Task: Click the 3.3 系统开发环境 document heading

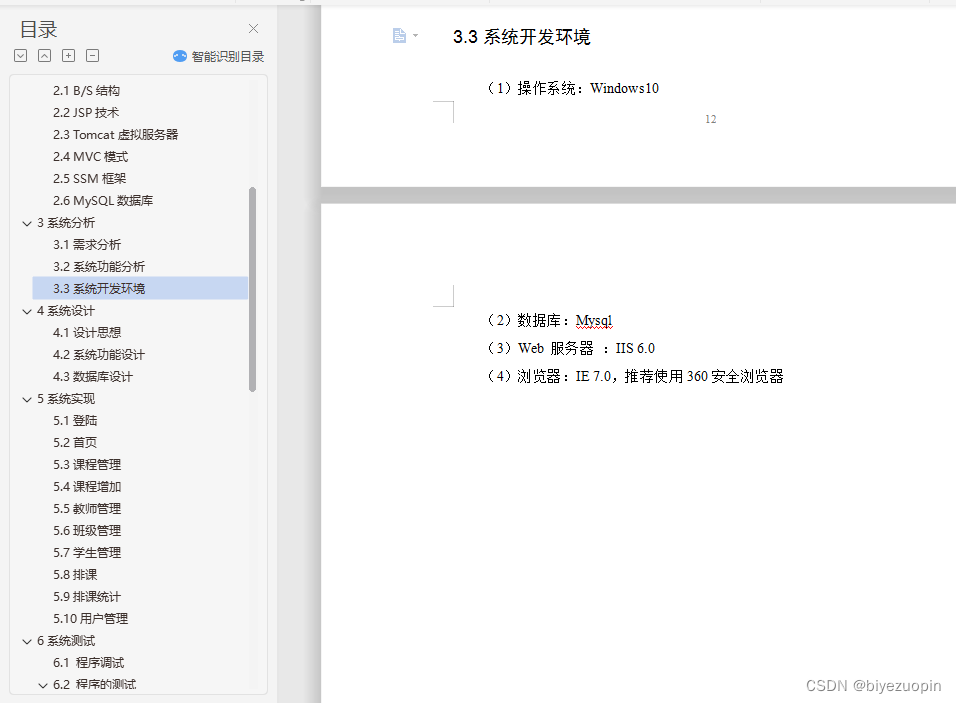Action: click(x=522, y=37)
